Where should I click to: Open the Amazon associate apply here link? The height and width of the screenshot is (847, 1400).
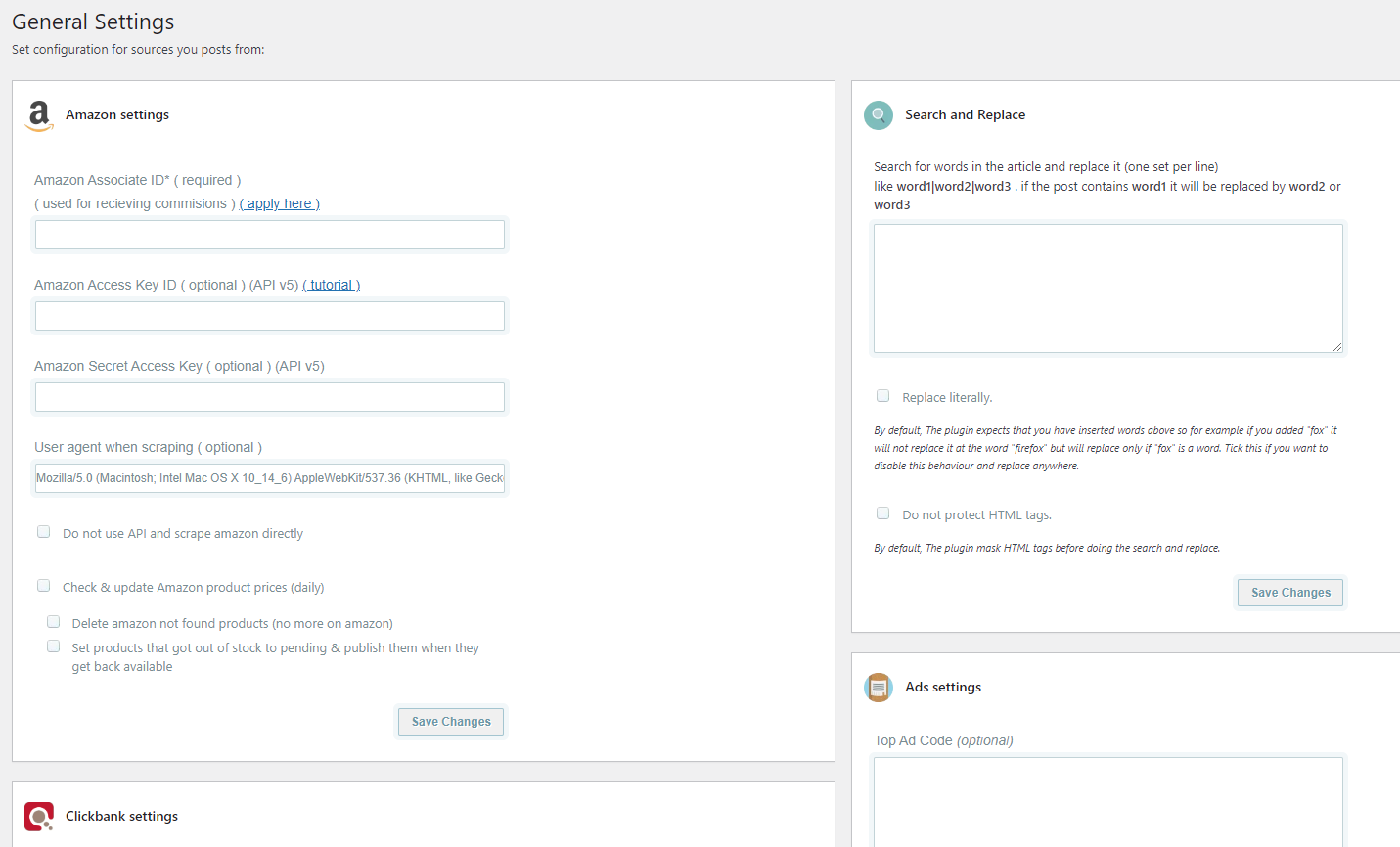click(280, 203)
